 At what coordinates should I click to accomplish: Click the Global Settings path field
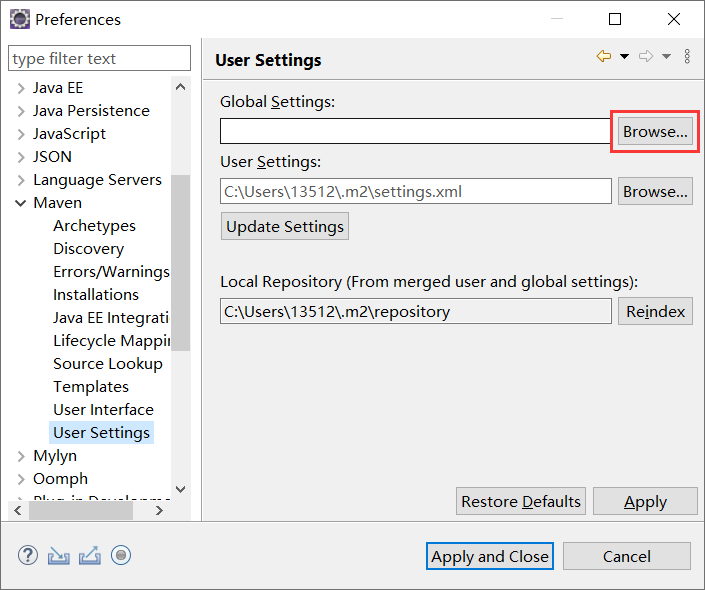pos(415,131)
